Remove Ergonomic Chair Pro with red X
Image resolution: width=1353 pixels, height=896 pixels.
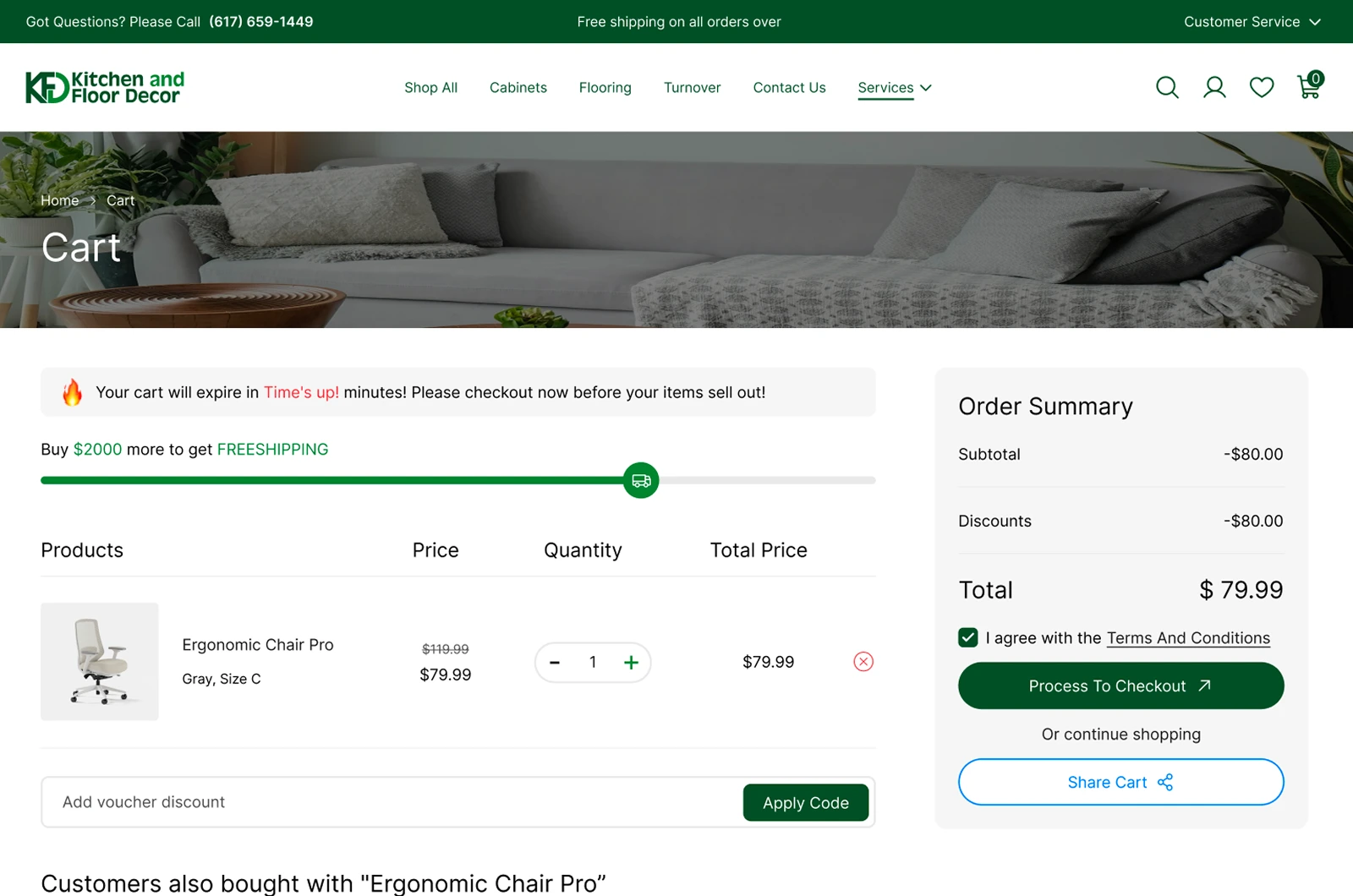863,662
